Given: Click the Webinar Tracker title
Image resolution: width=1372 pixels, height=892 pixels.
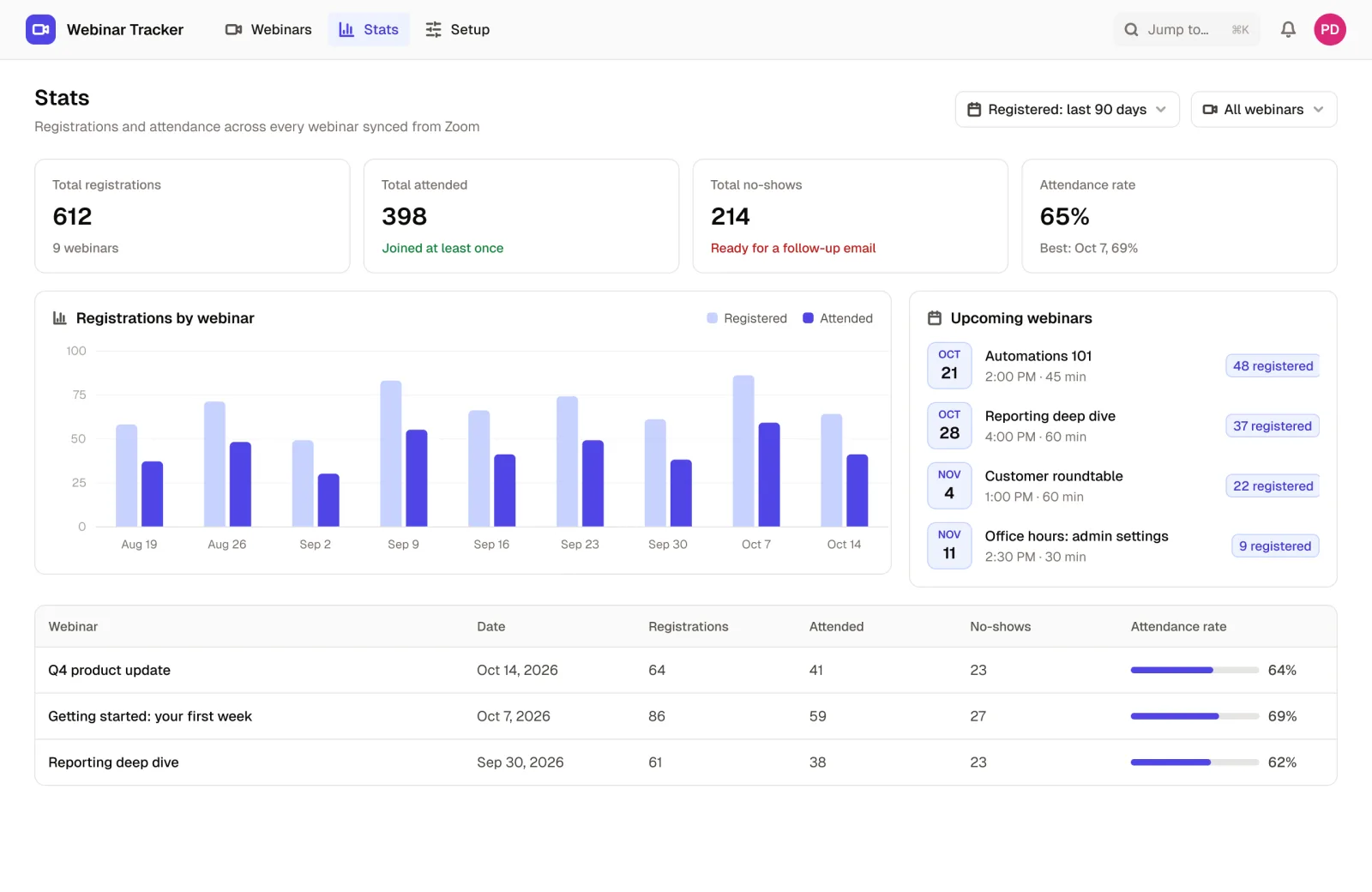Looking at the screenshot, I should tap(125, 29).
